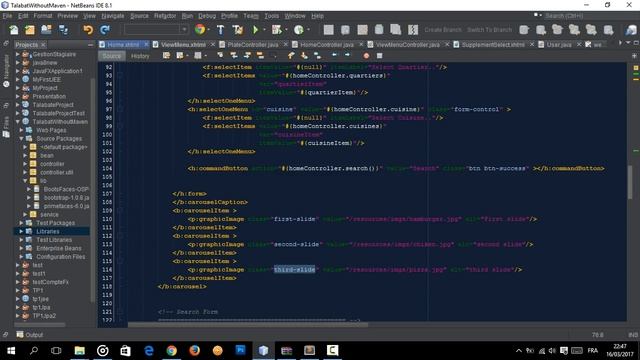Open the Output panel button
640x360 pixels.
pyautogui.click(x=29, y=335)
